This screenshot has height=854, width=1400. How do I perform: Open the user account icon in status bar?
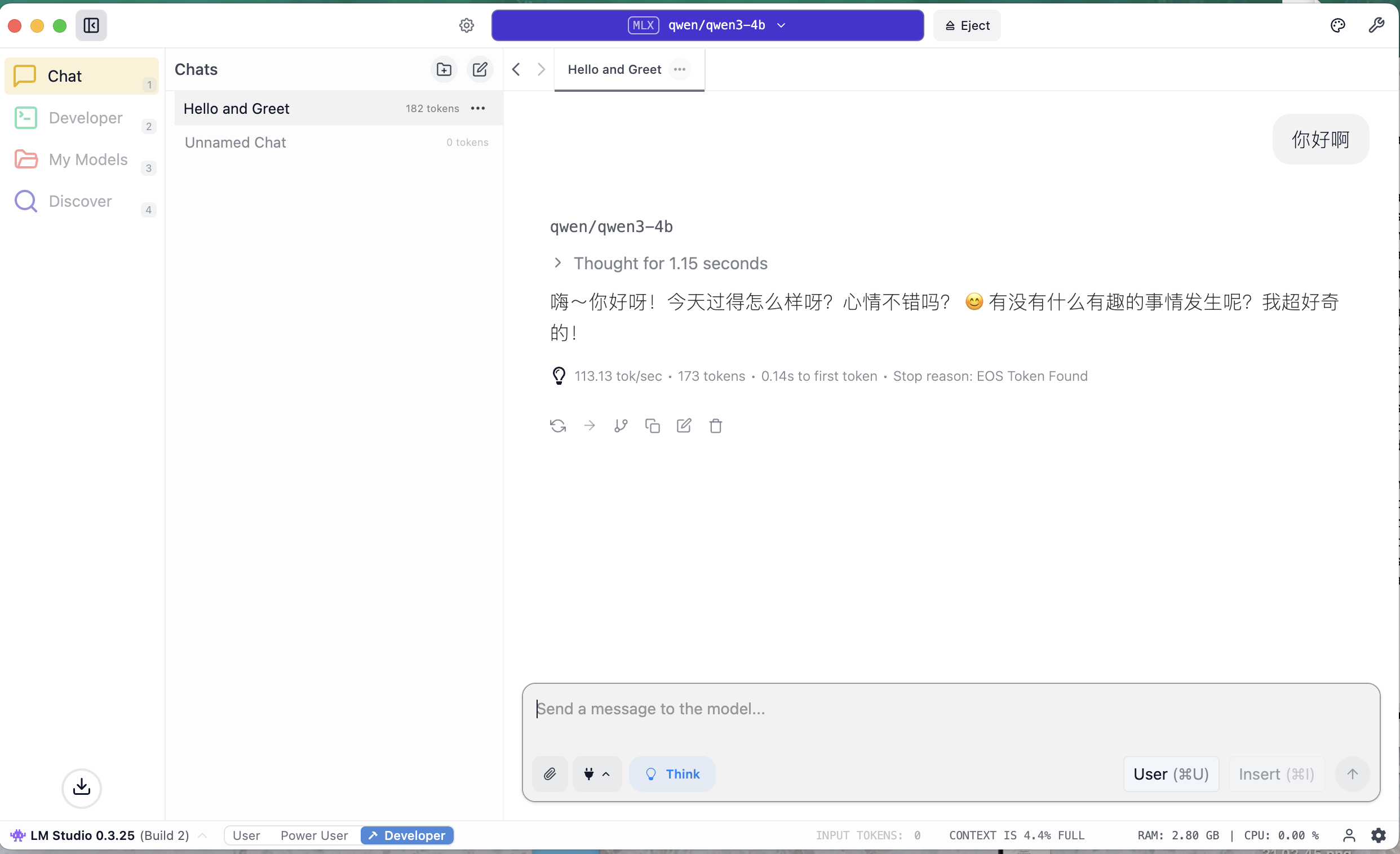click(1349, 835)
